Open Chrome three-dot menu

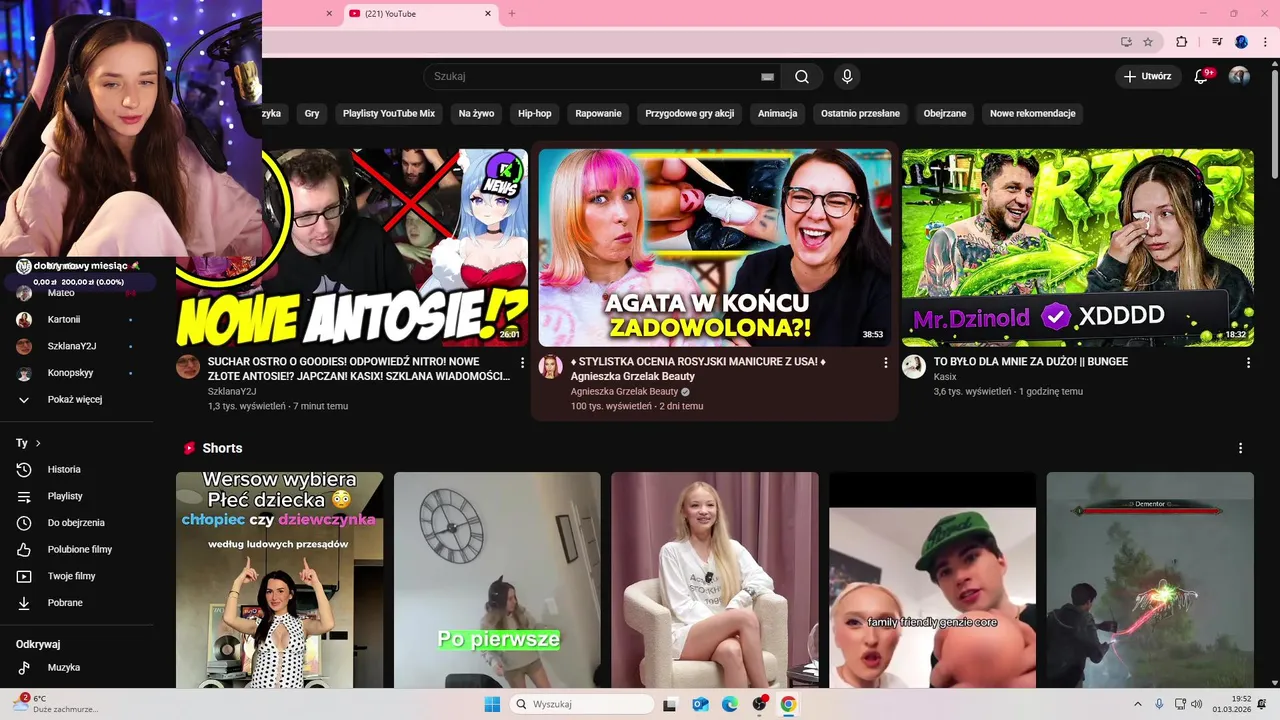pyautogui.click(x=1266, y=42)
